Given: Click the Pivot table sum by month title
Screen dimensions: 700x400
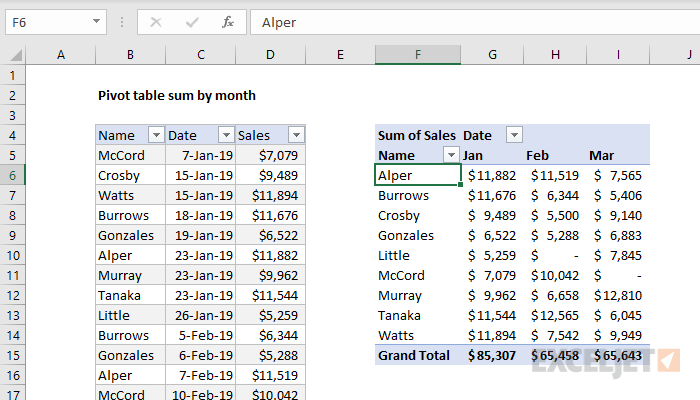Looking at the screenshot, I should (x=176, y=95).
